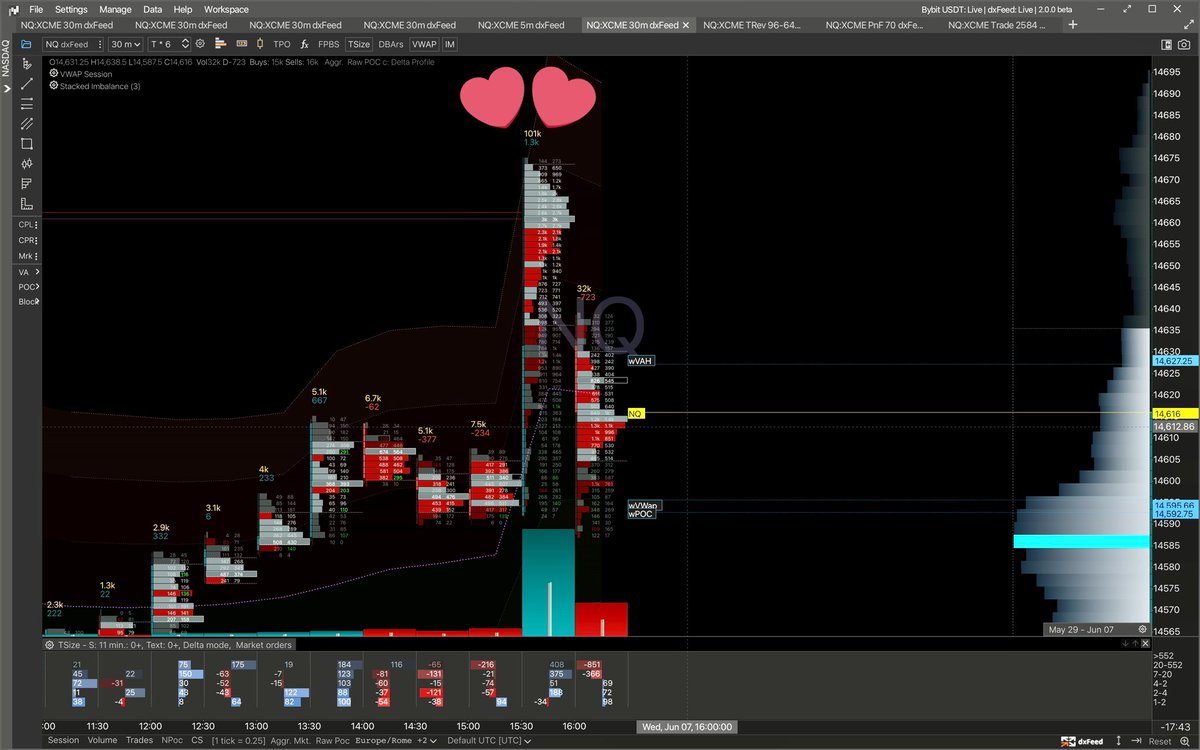
Task: Toggle the TSize indicator button
Action: (359, 44)
